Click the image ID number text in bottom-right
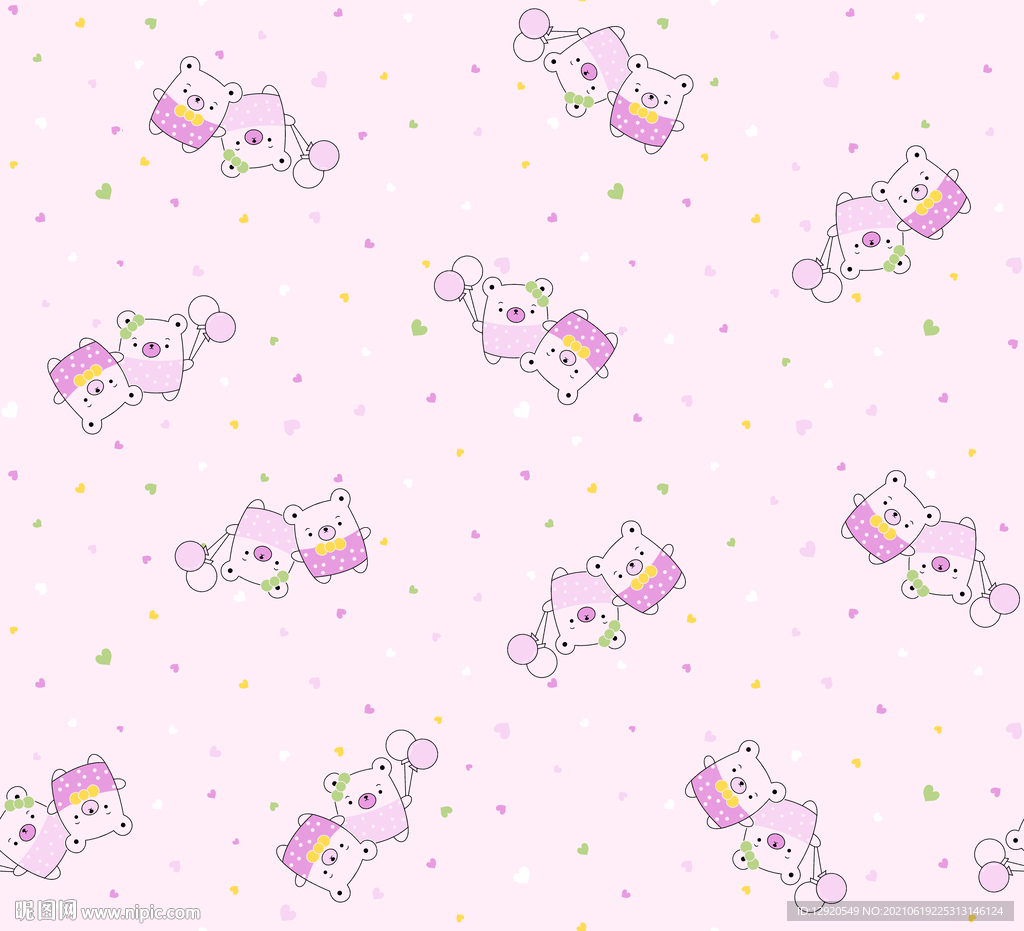 (x=901, y=911)
